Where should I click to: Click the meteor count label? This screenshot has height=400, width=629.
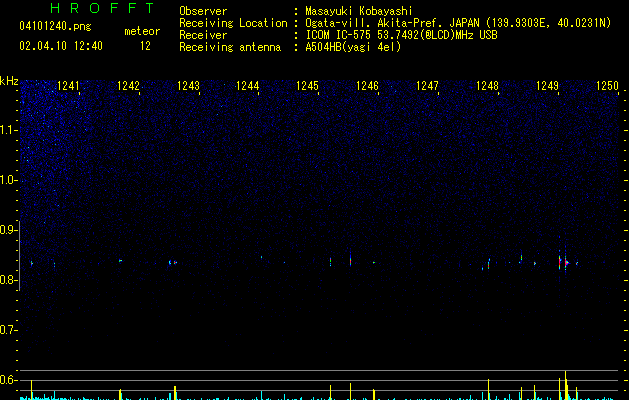click(x=142, y=31)
